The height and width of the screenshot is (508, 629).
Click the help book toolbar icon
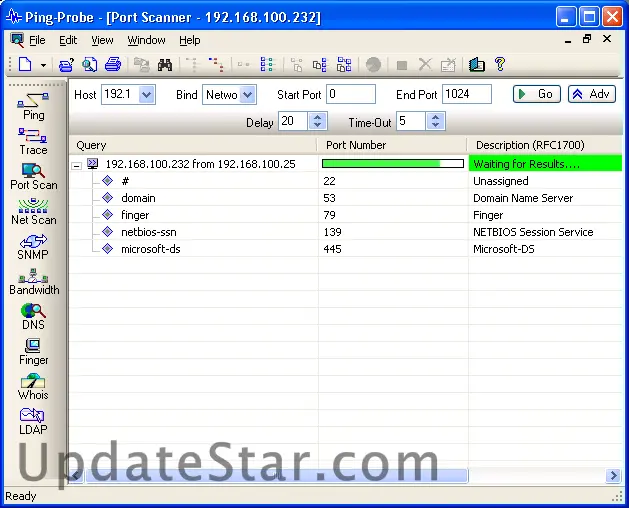point(477,65)
